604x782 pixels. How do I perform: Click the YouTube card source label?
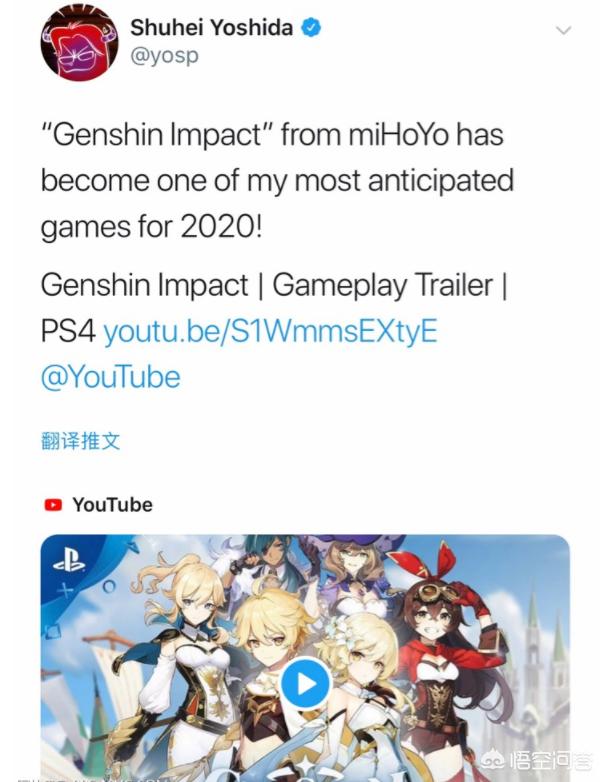point(112,505)
